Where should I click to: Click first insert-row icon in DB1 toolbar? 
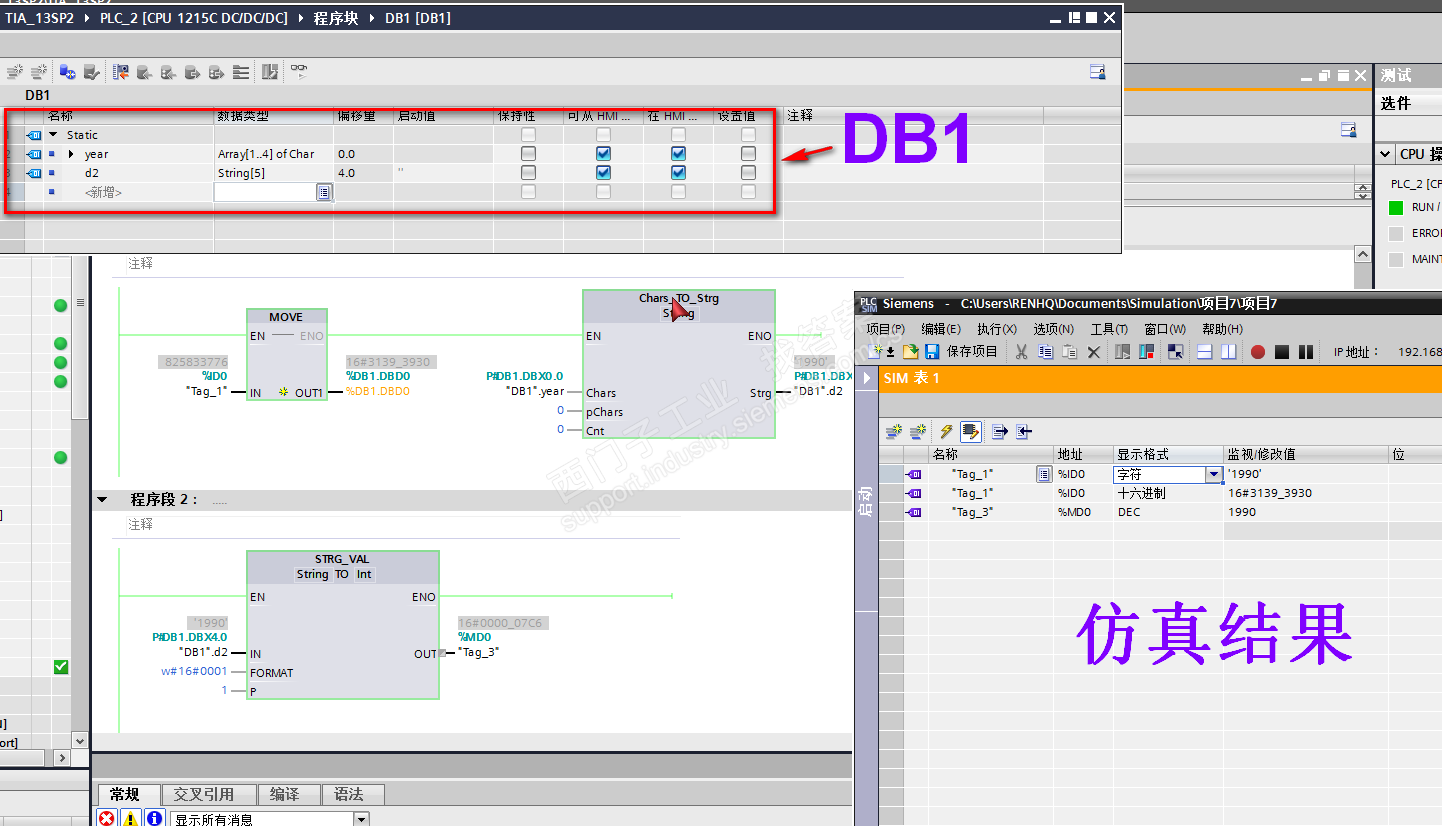14,72
